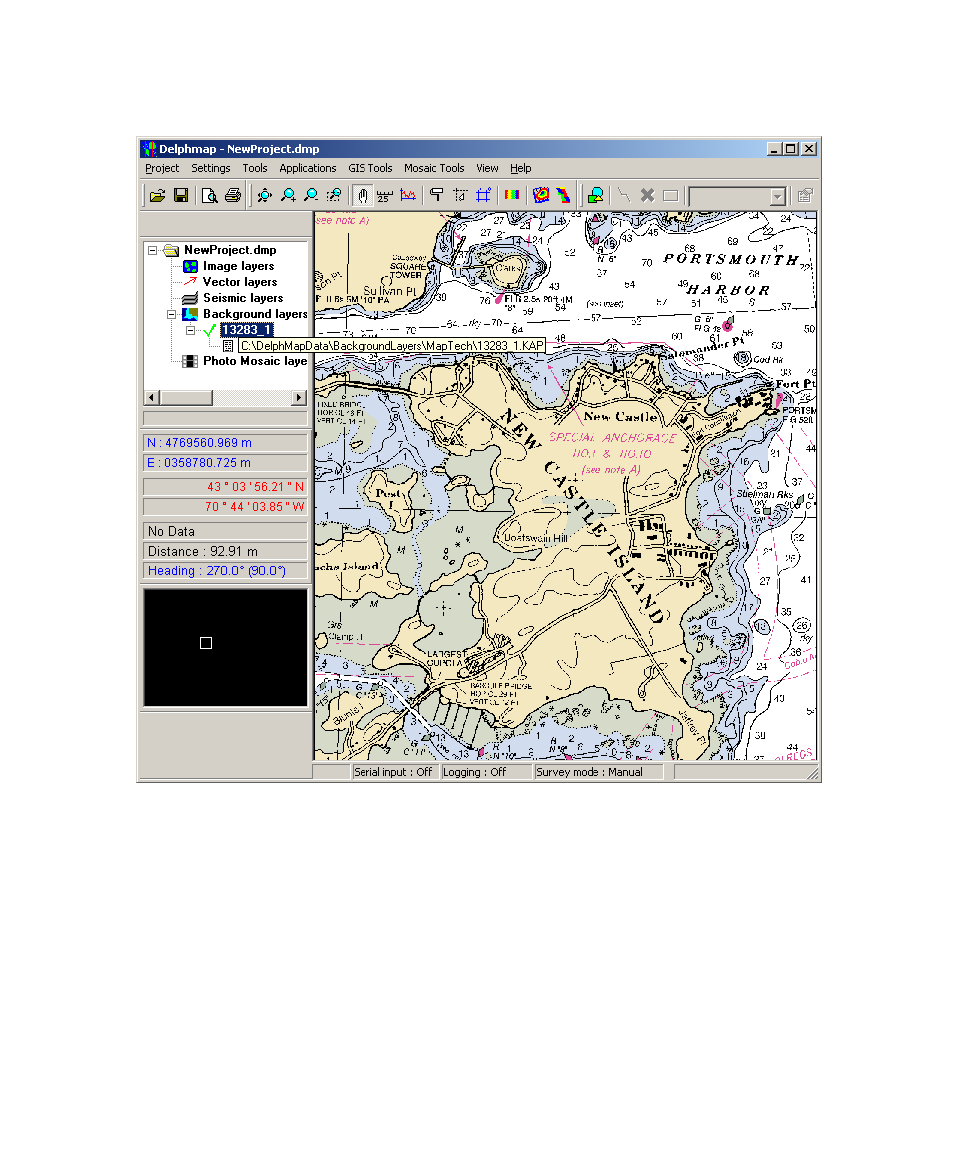Click the profile graph toolbar icon

(x=408, y=195)
